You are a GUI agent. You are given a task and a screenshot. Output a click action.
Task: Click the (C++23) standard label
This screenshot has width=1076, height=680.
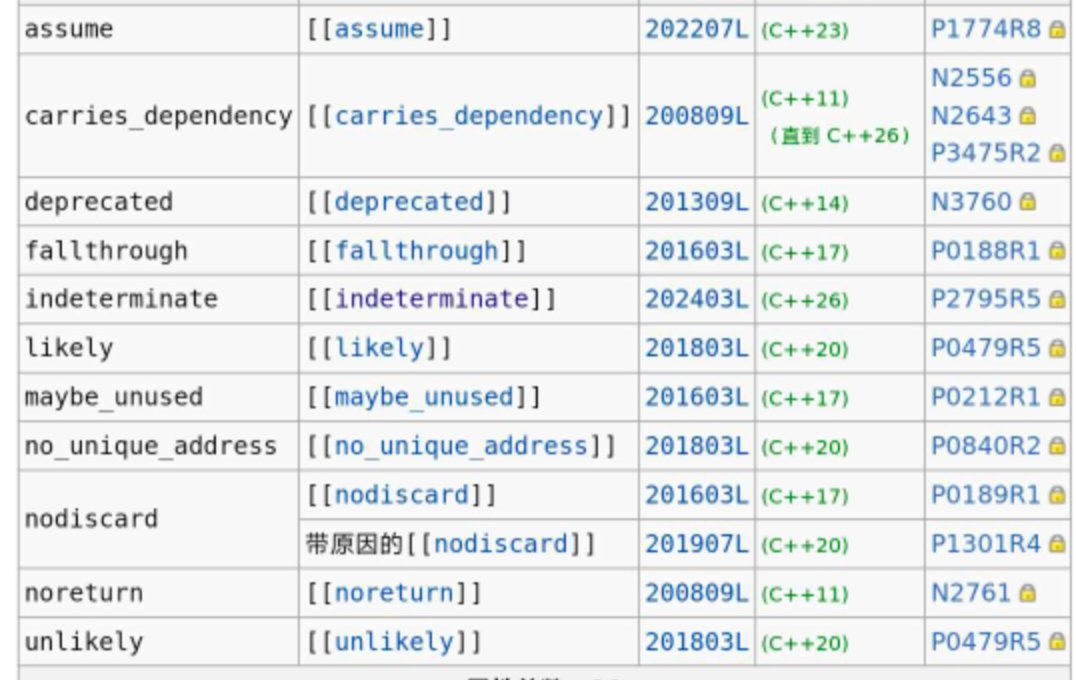pyautogui.click(x=805, y=30)
